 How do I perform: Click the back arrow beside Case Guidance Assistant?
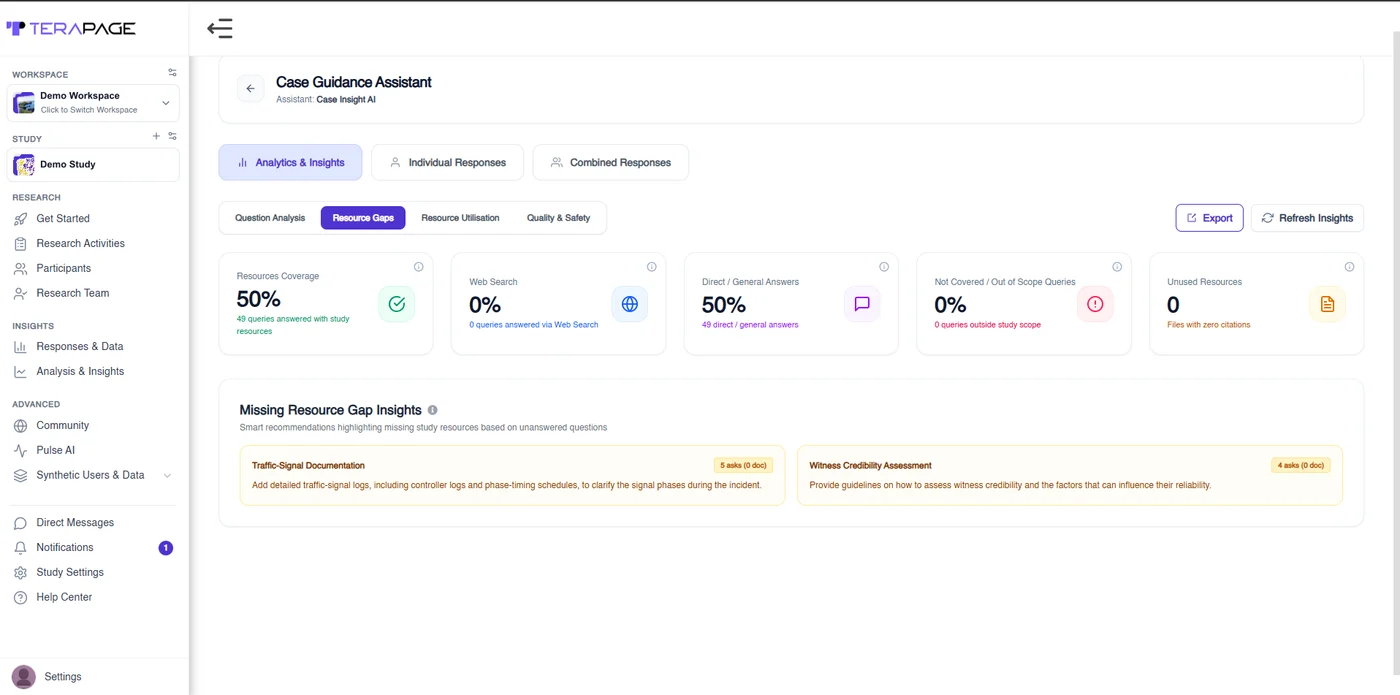pyautogui.click(x=251, y=89)
